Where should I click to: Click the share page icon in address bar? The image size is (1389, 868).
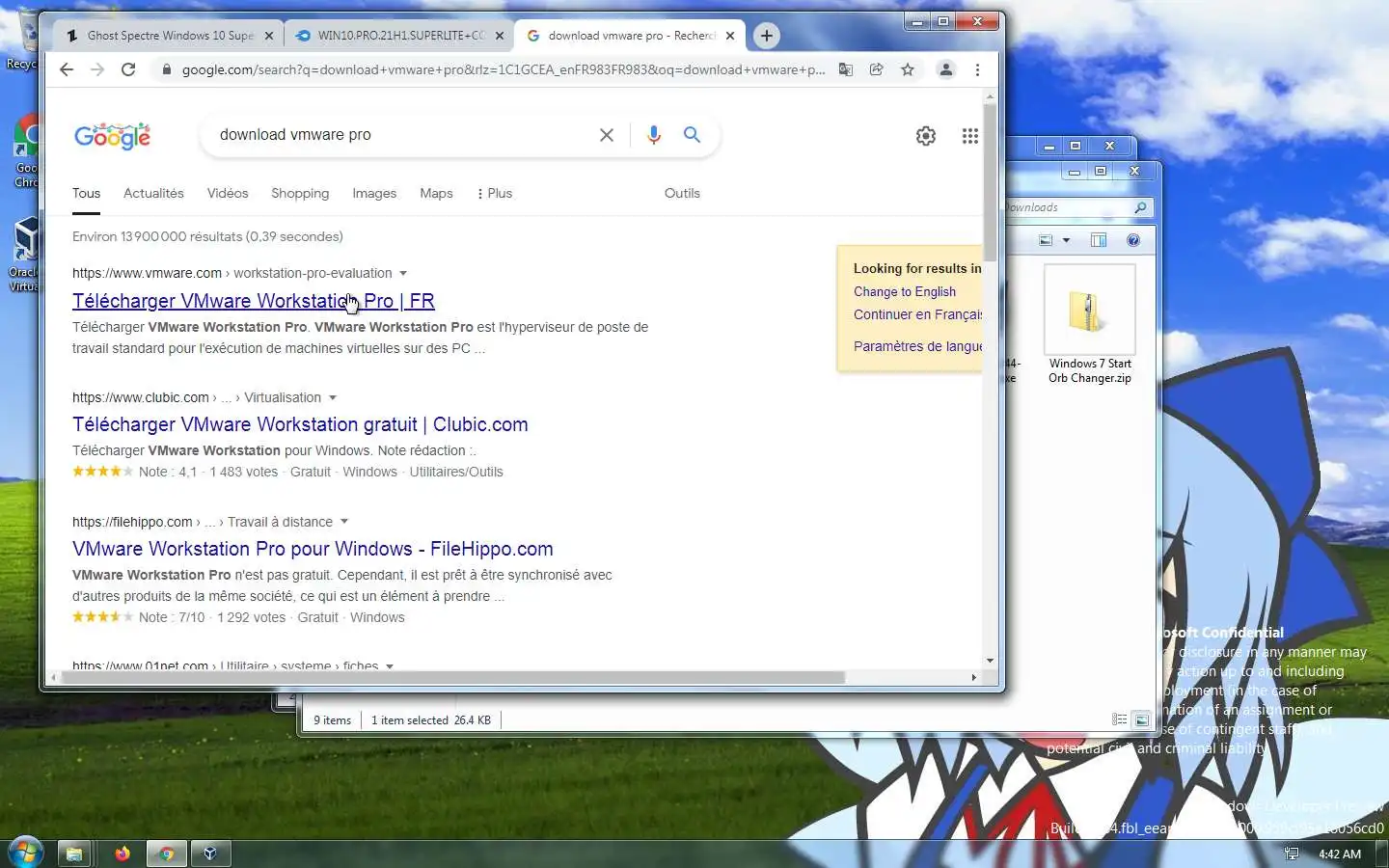(877, 69)
